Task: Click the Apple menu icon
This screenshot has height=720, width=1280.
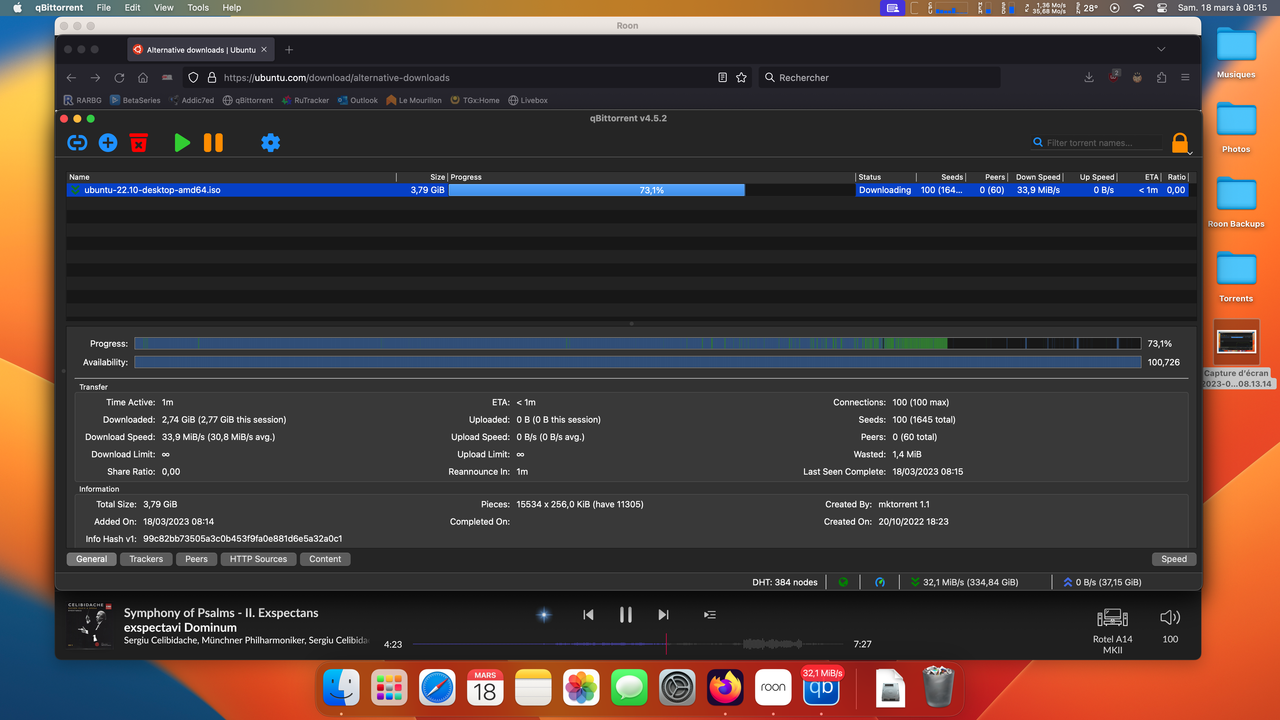Action: point(17,7)
